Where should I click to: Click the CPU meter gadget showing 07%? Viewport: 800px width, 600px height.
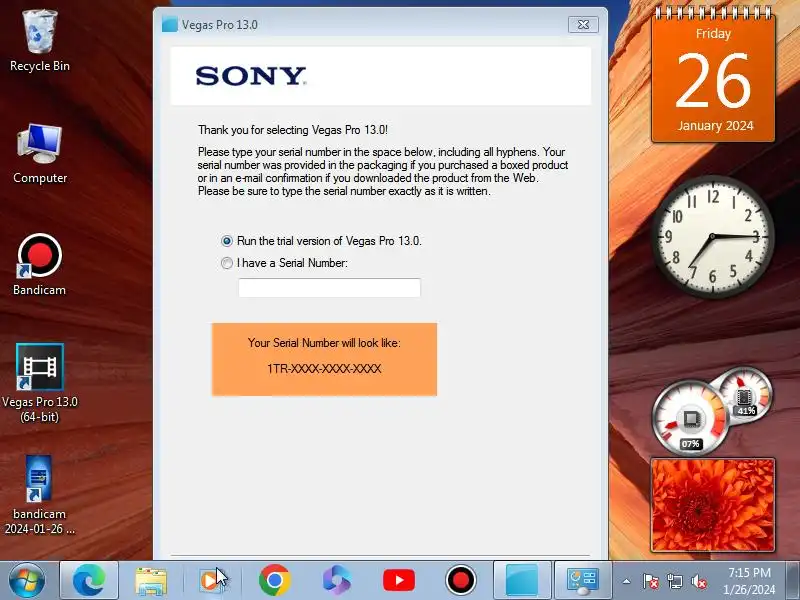(690, 419)
